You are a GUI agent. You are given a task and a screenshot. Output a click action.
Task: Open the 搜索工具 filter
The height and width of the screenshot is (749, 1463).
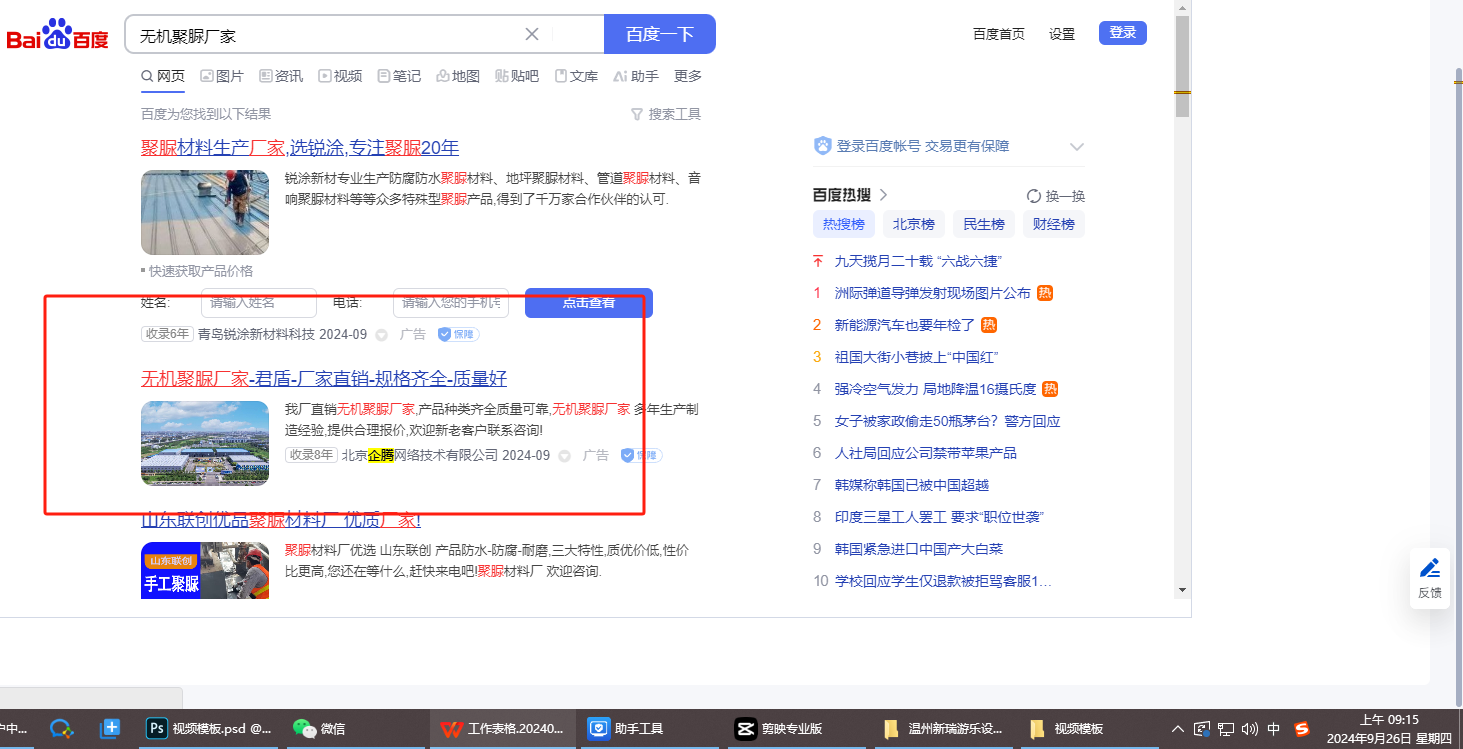click(x=666, y=114)
